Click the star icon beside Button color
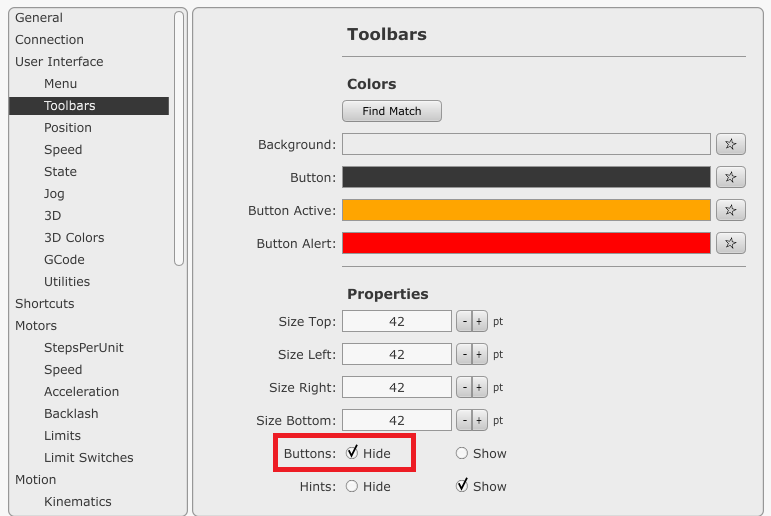Image resolution: width=771 pixels, height=516 pixels. point(730,177)
